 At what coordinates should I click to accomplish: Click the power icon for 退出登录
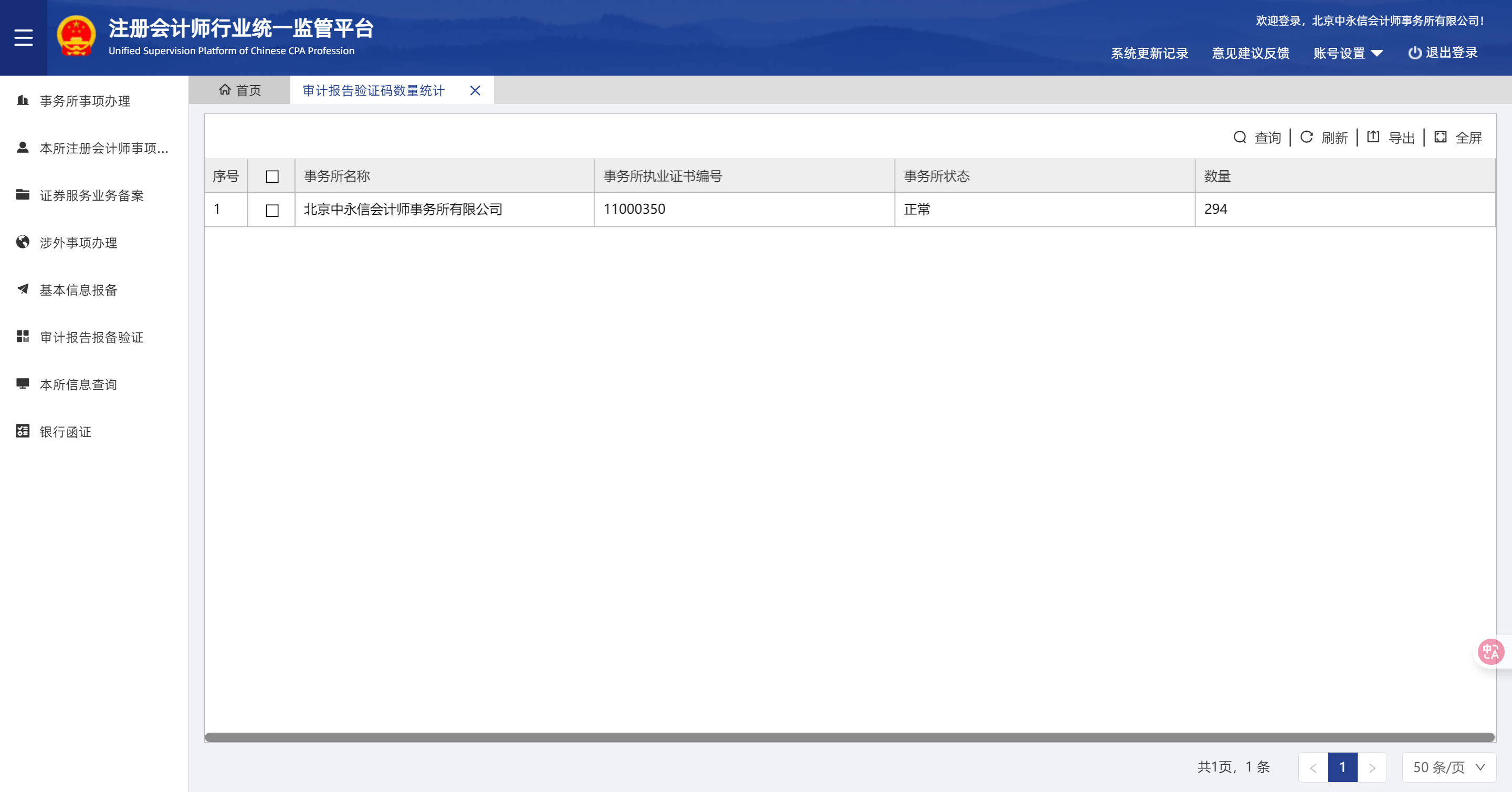[1414, 53]
